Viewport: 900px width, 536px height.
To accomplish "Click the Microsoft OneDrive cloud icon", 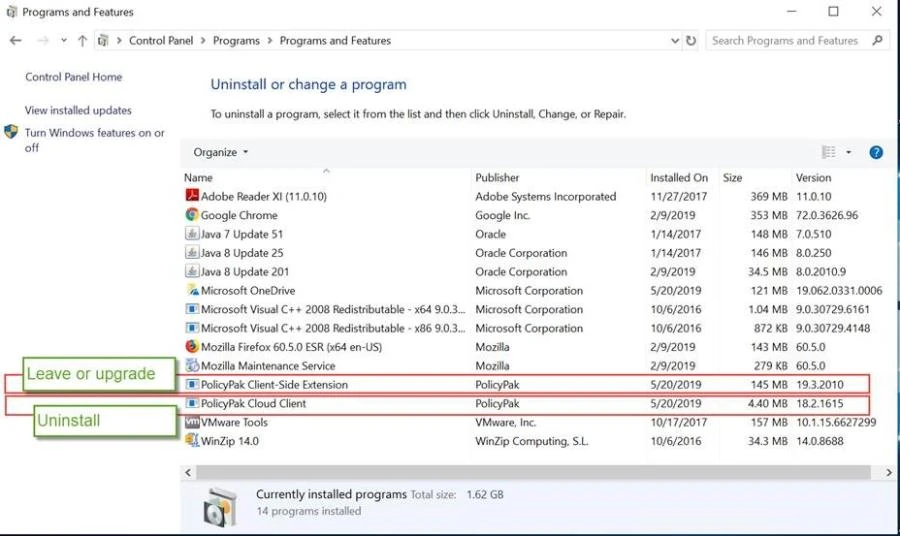I will tap(192, 291).
